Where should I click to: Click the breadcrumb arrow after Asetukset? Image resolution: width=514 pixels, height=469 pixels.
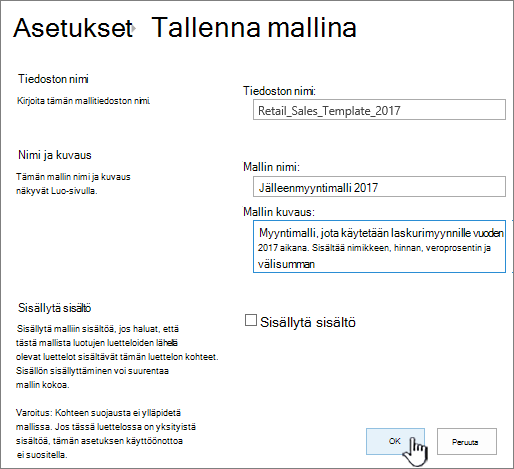134,29
